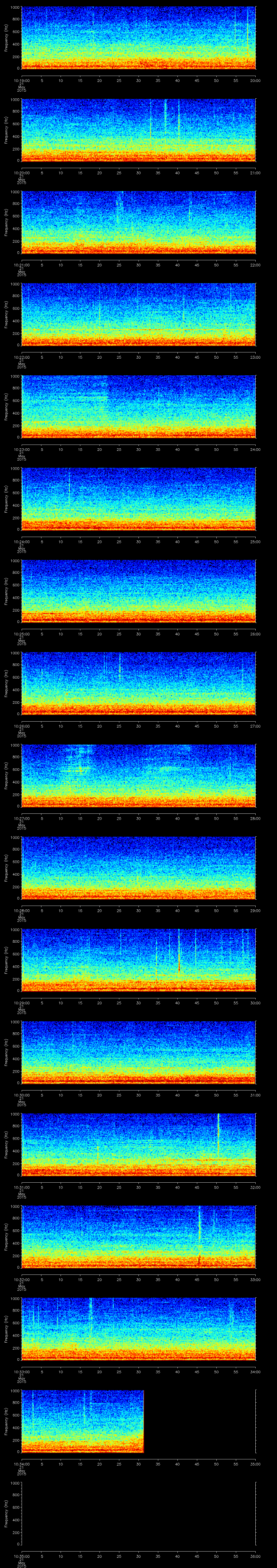Viewport: 277px width, 1568px height.
Task: Click the spectrogram starting at 10:26:00
Action: (x=139, y=683)
